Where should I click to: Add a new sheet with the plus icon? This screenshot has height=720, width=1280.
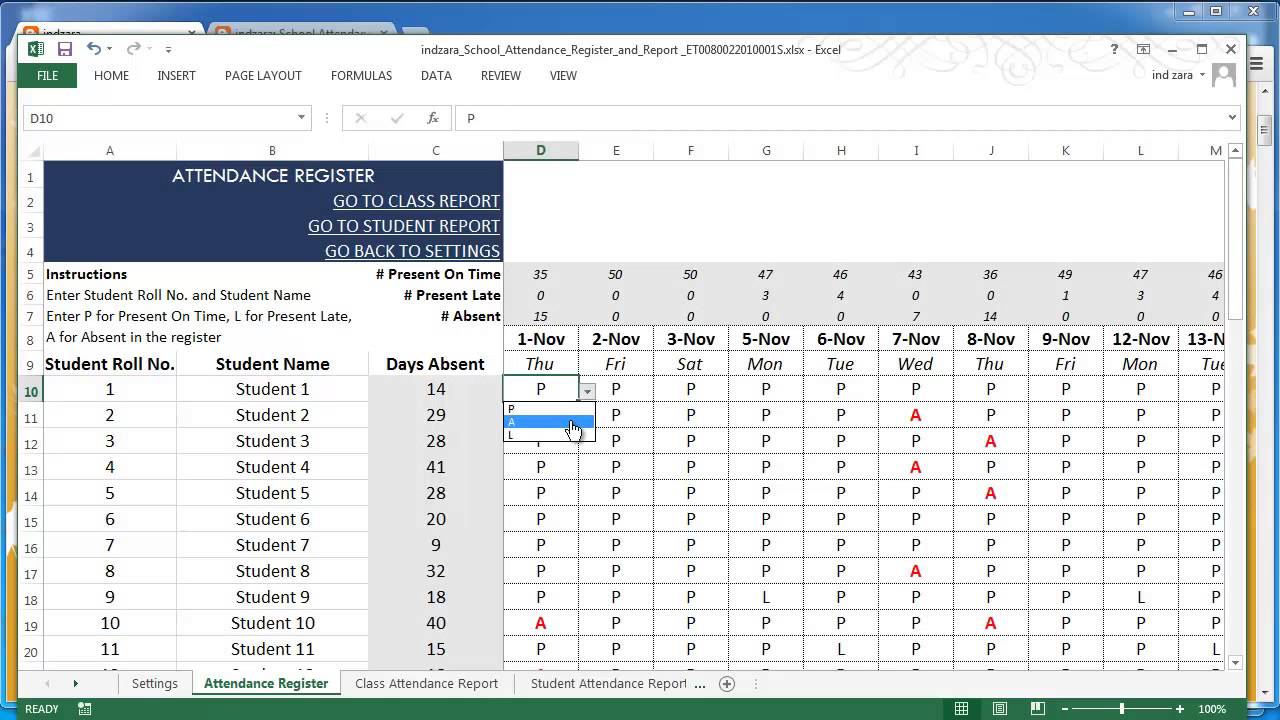(727, 684)
